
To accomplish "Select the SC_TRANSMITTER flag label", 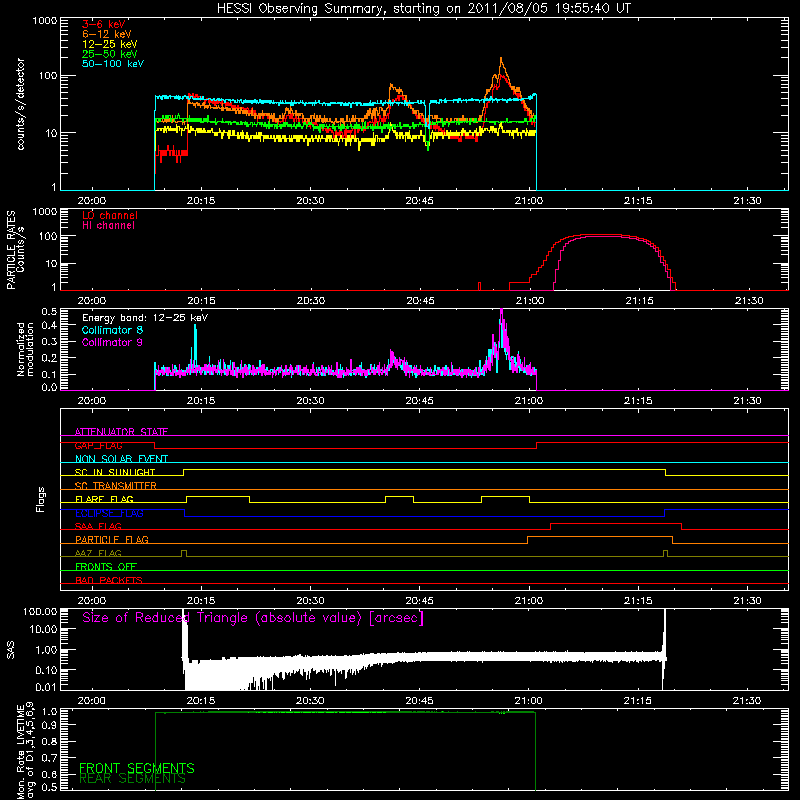I will tap(116, 486).
